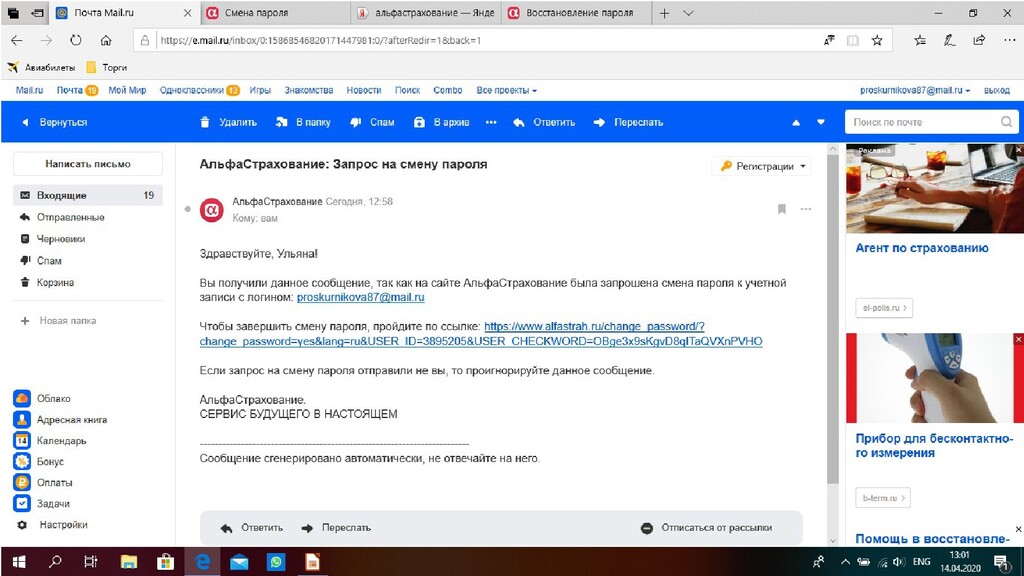1024x576 pixels.
Task: Open Новости in portal menu
Action: (364, 90)
